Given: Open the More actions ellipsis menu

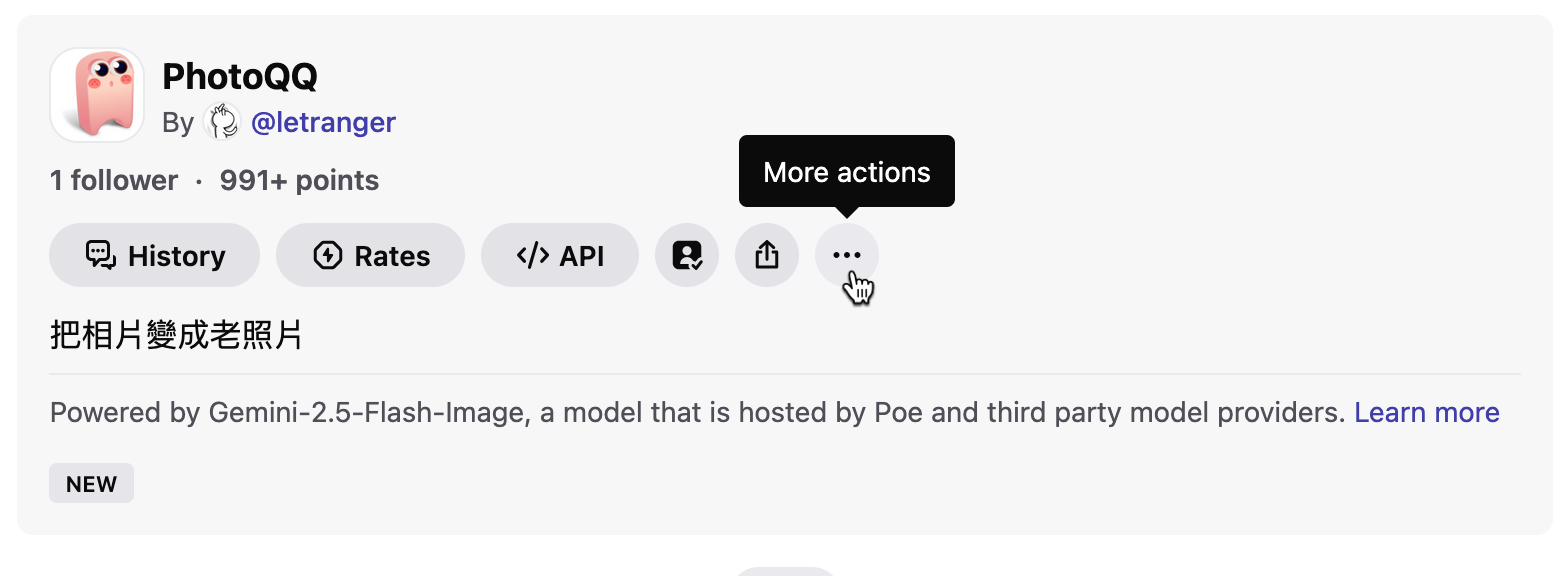Looking at the screenshot, I should [847, 255].
